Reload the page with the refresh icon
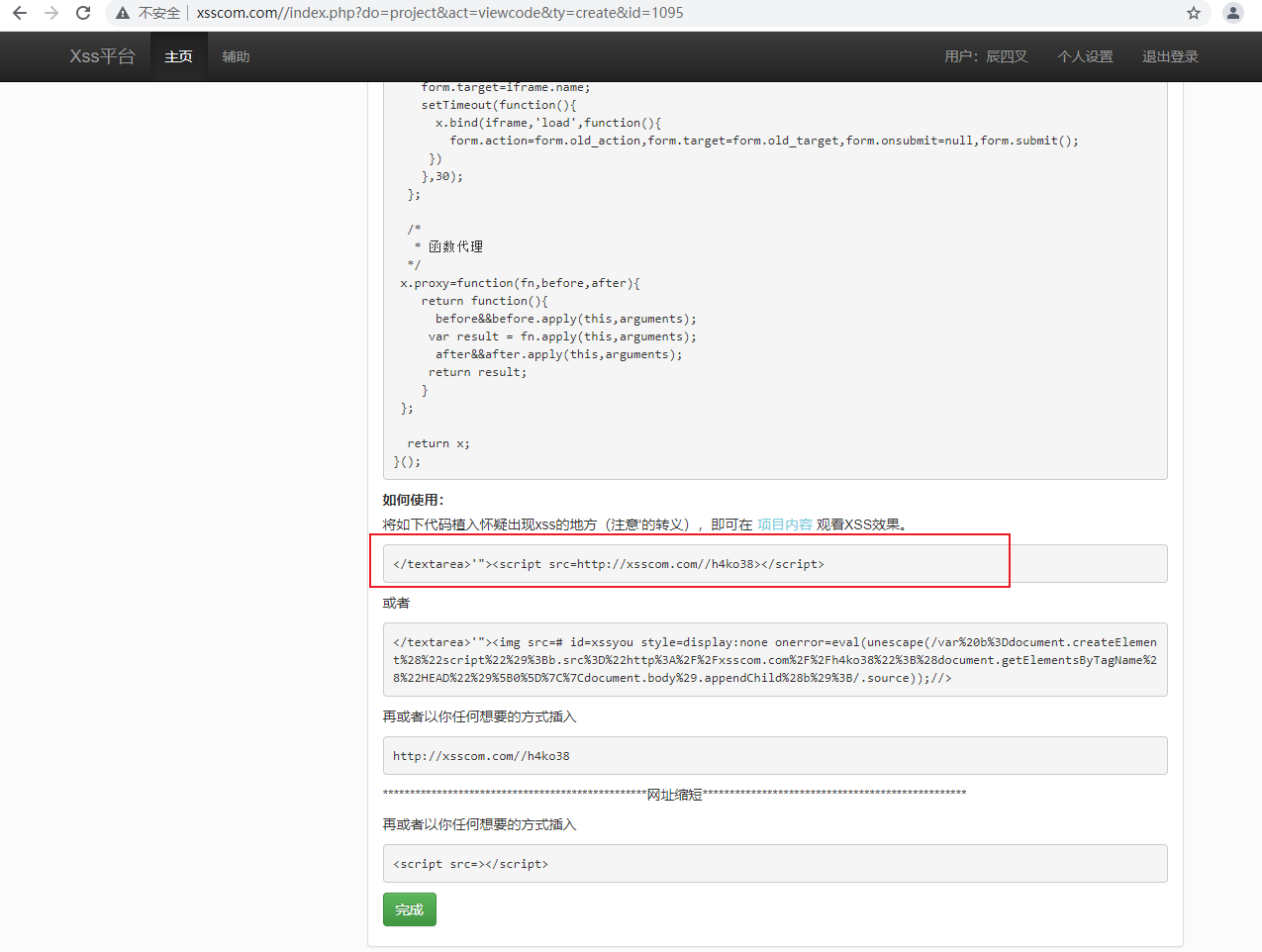Screen dimensions: 1262x952 click(83, 13)
